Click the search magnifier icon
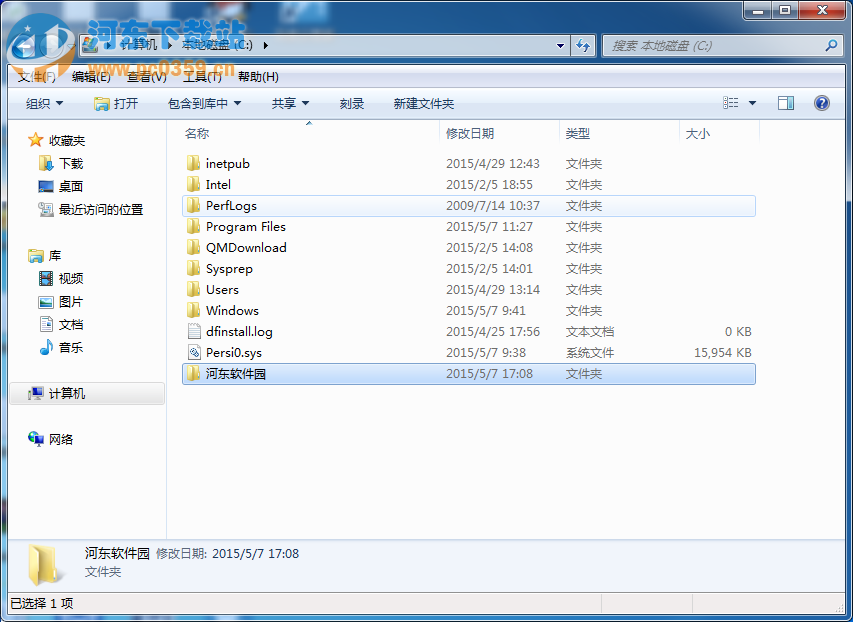This screenshot has height=622, width=853. click(x=832, y=45)
